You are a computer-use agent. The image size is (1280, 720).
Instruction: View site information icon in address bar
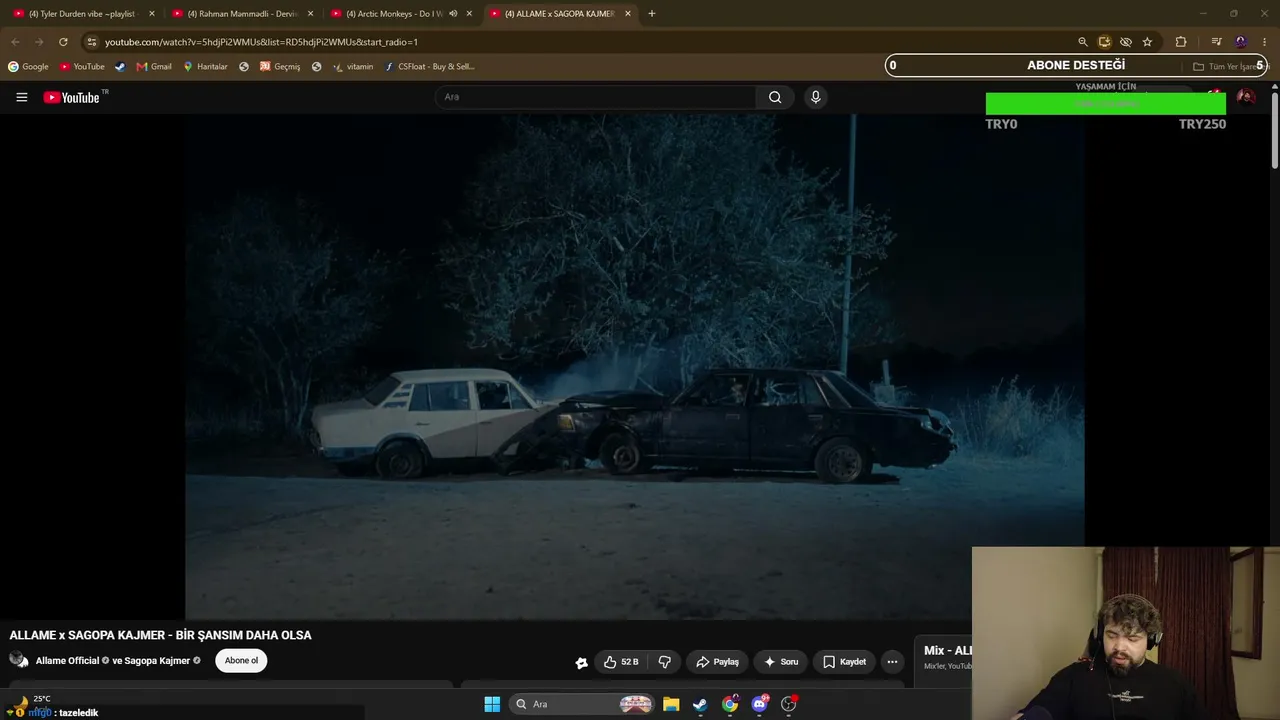91,42
